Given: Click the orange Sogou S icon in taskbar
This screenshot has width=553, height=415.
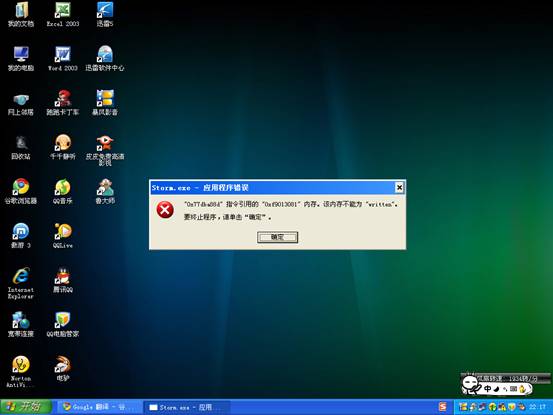Looking at the screenshot, I should click(443, 407).
